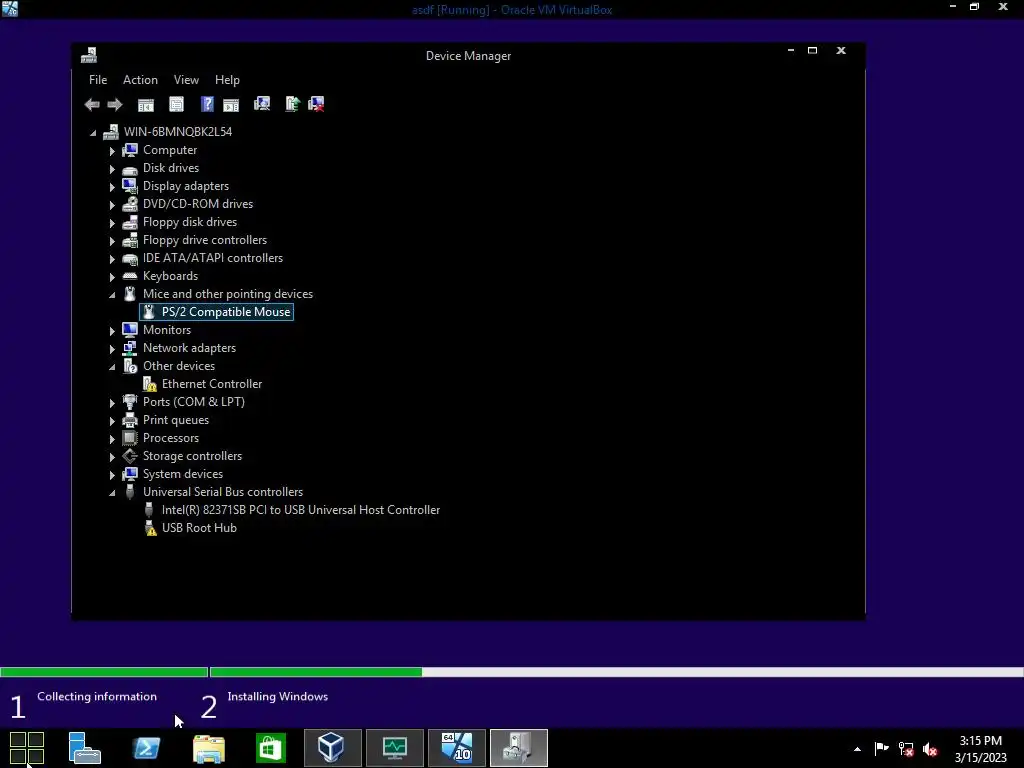
Task: Collapse Universal Serial Bus controllers
Action: tap(112, 493)
